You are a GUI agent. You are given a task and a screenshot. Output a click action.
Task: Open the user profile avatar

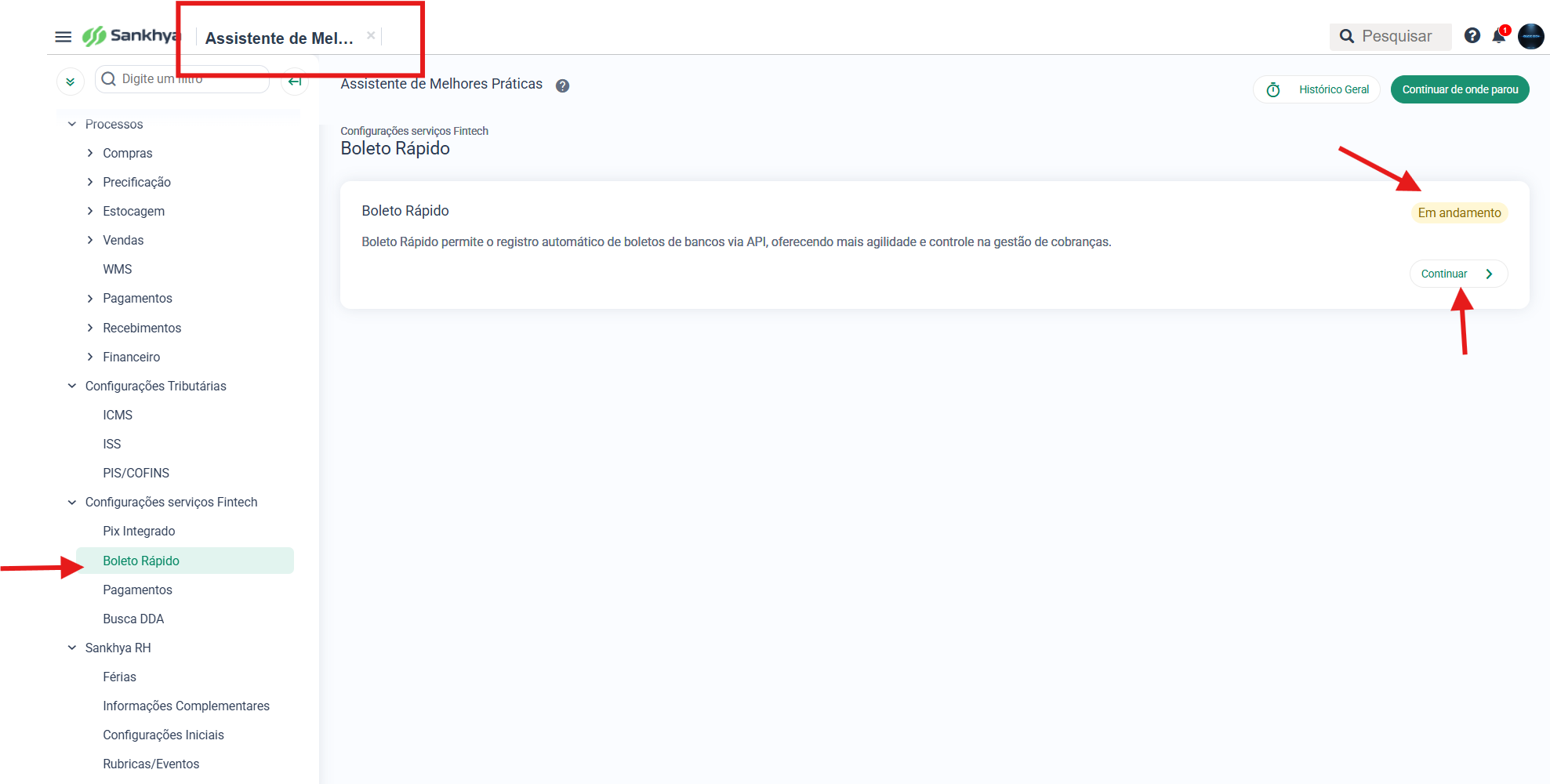(x=1530, y=36)
